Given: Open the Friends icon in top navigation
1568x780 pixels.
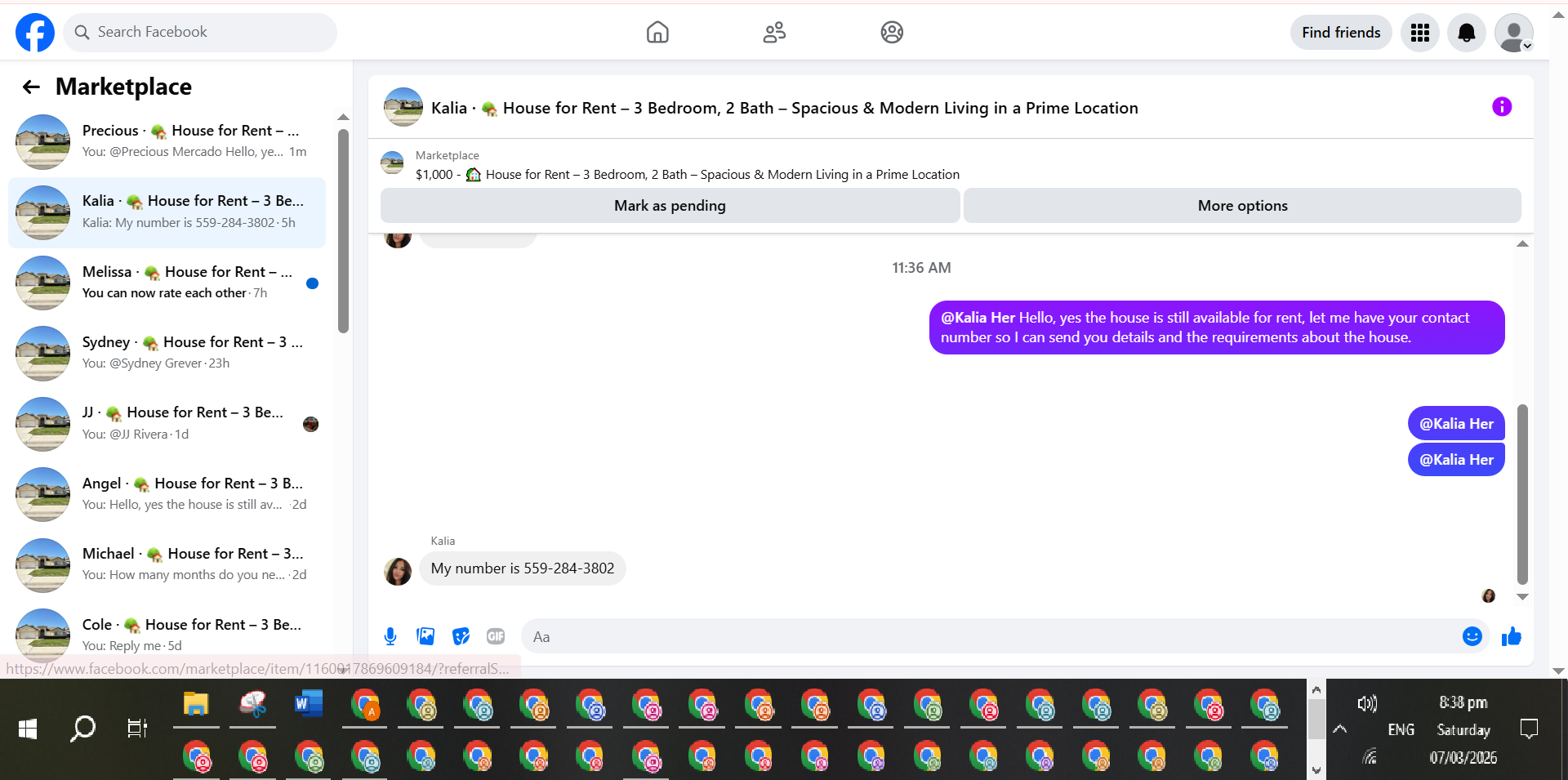Looking at the screenshot, I should pyautogui.click(x=774, y=33).
